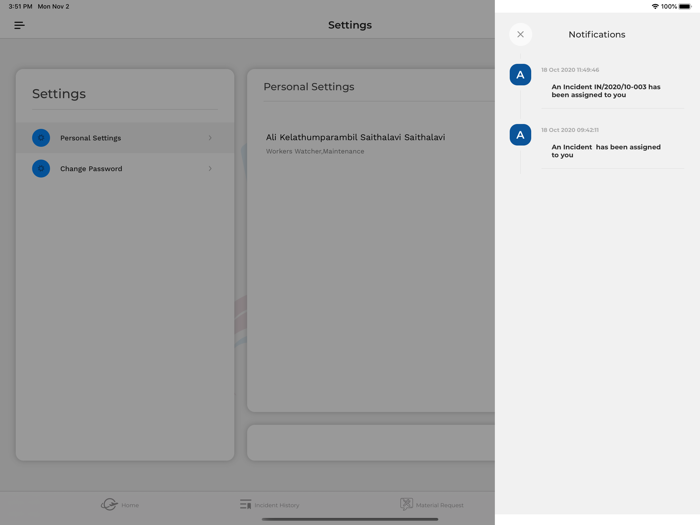Switch to the Material Request tab label

tap(440, 506)
